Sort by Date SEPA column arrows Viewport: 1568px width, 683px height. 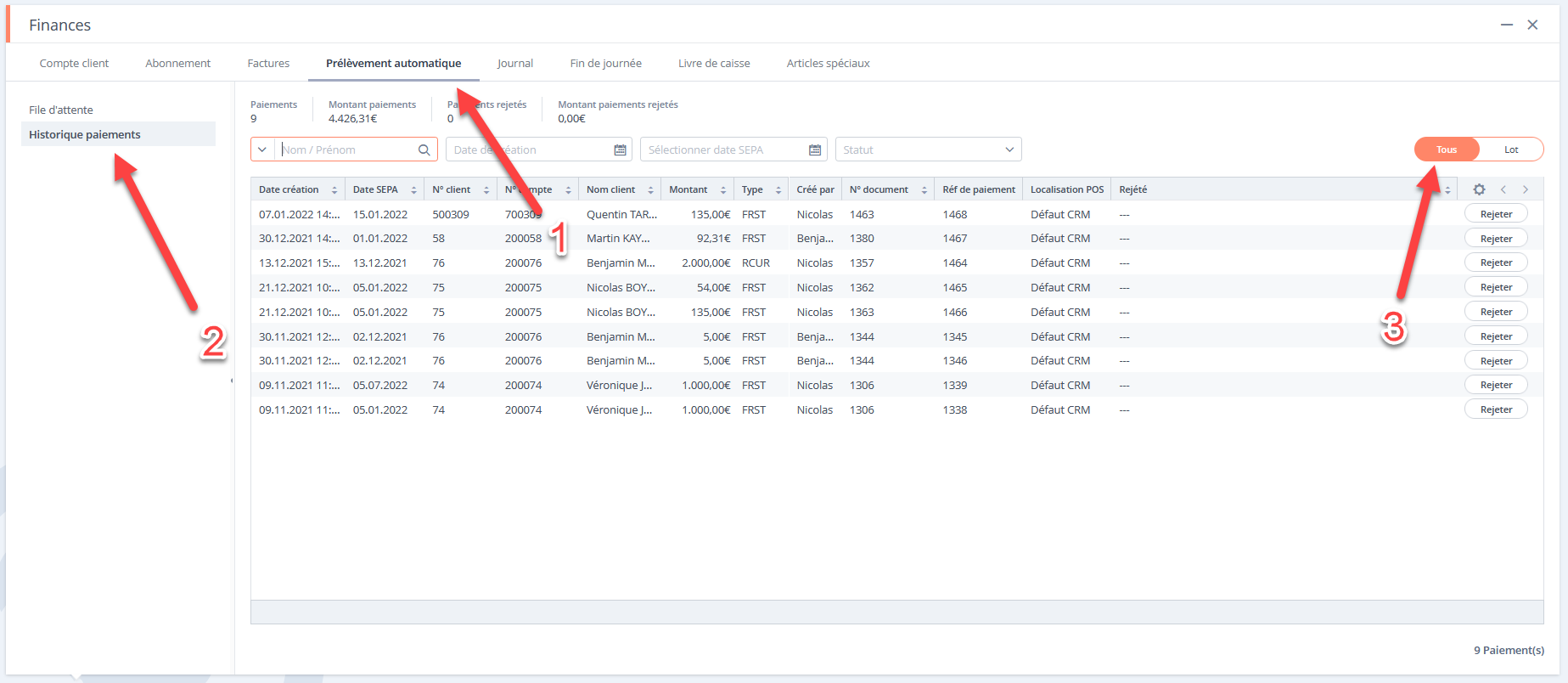pos(414,190)
